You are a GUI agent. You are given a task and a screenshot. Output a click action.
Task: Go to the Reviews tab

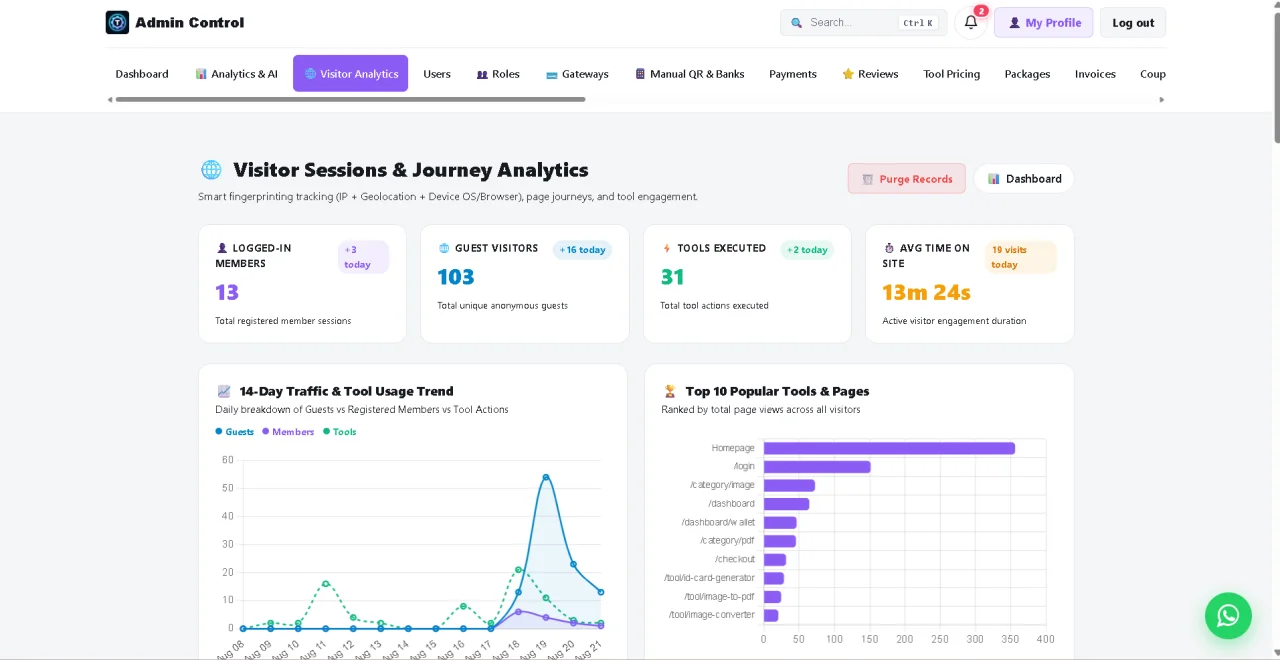870,74
